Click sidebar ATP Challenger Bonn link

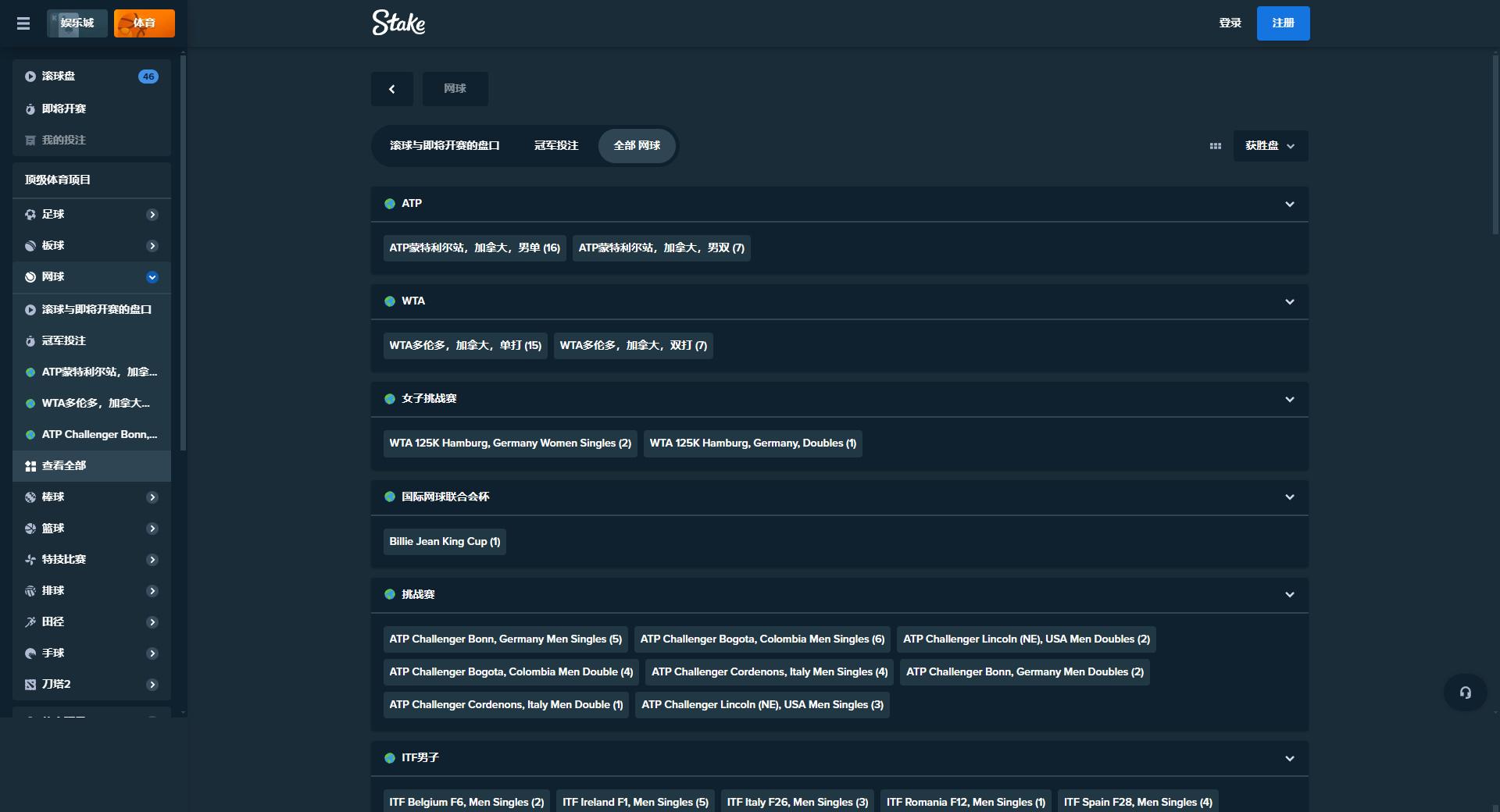(92, 435)
